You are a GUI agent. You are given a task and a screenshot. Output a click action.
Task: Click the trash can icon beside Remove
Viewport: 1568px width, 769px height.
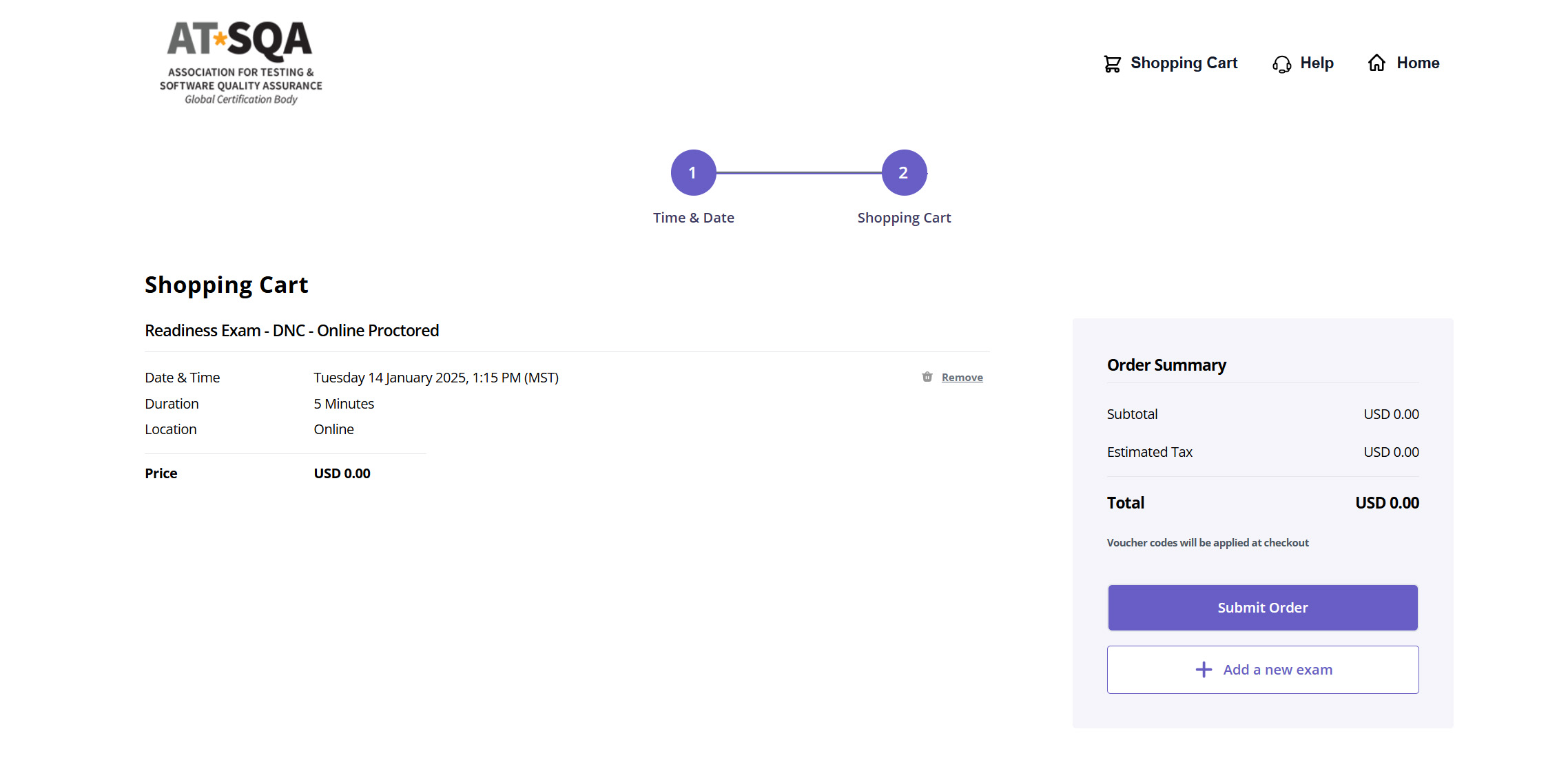click(x=927, y=377)
